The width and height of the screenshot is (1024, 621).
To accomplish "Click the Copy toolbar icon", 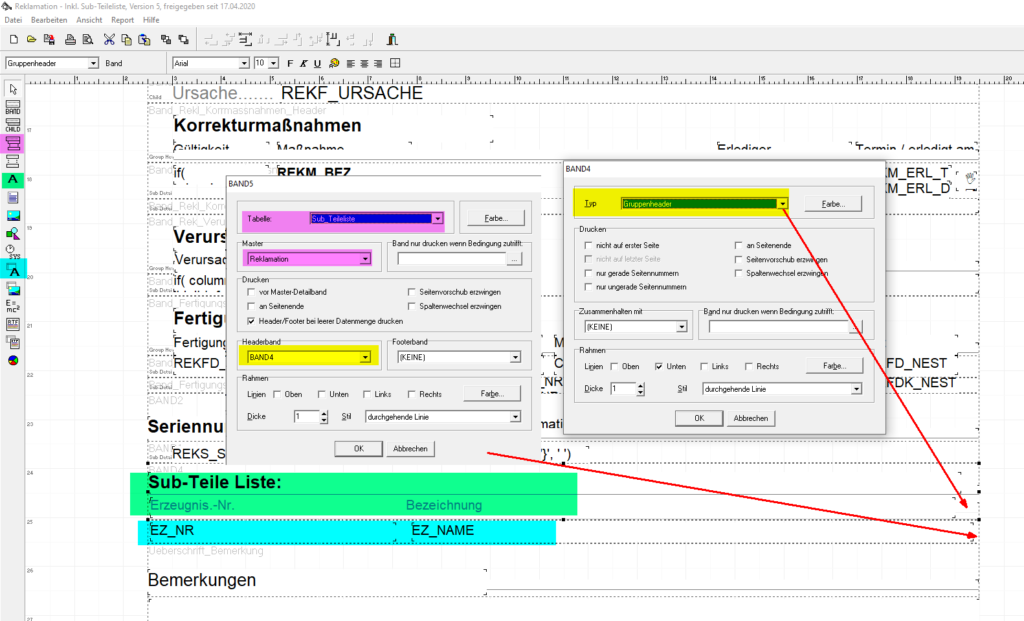I will point(126,40).
